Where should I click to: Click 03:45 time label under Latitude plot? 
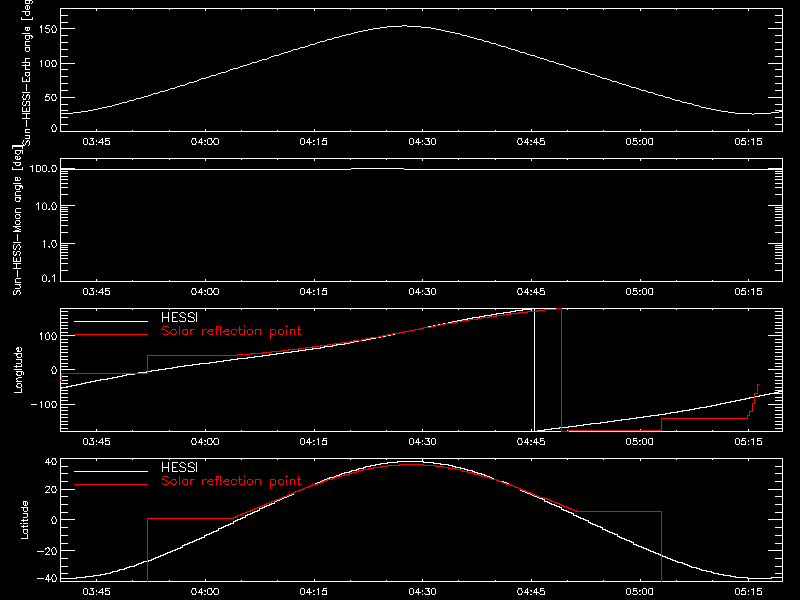point(96,592)
